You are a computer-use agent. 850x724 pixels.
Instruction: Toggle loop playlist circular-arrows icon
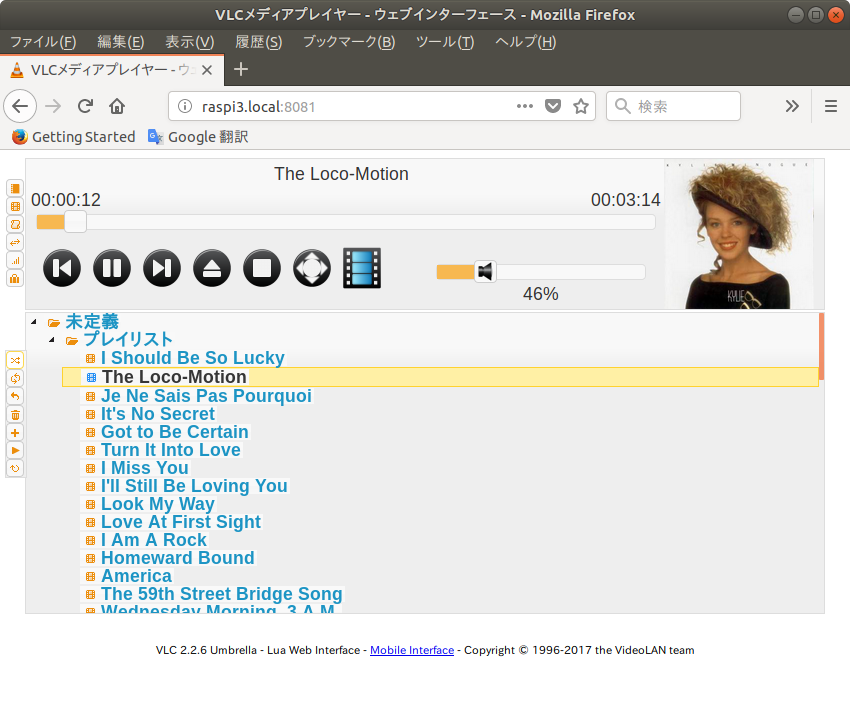pos(15,378)
